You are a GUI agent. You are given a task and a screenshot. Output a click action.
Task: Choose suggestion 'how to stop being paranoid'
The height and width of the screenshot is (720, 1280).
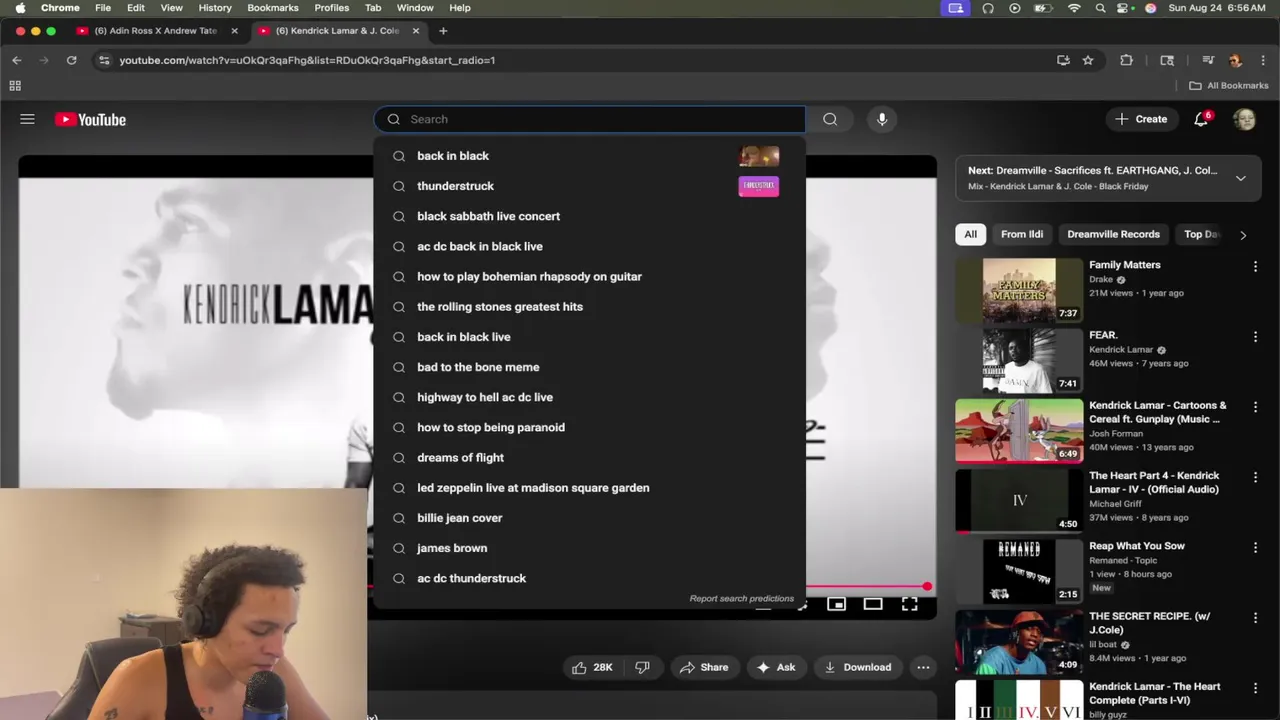coord(589,427)
